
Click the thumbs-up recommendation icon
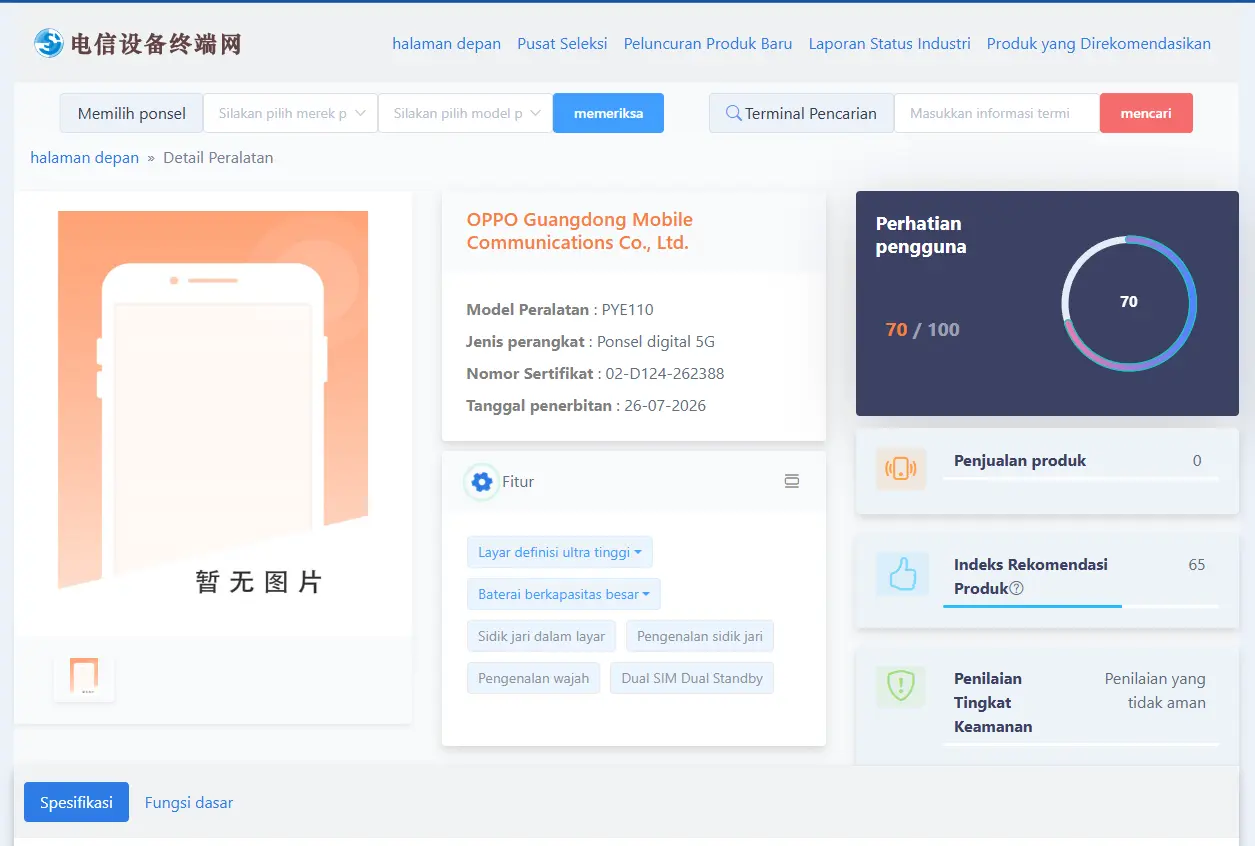pos(902,575)
